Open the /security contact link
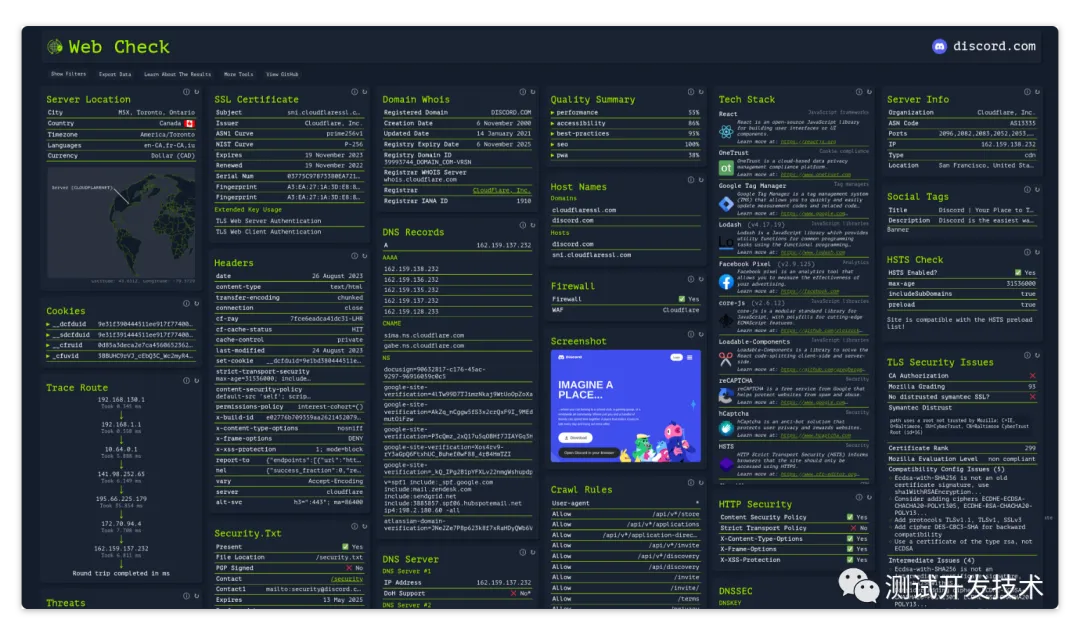1080x635 pixels. (346, 579)
